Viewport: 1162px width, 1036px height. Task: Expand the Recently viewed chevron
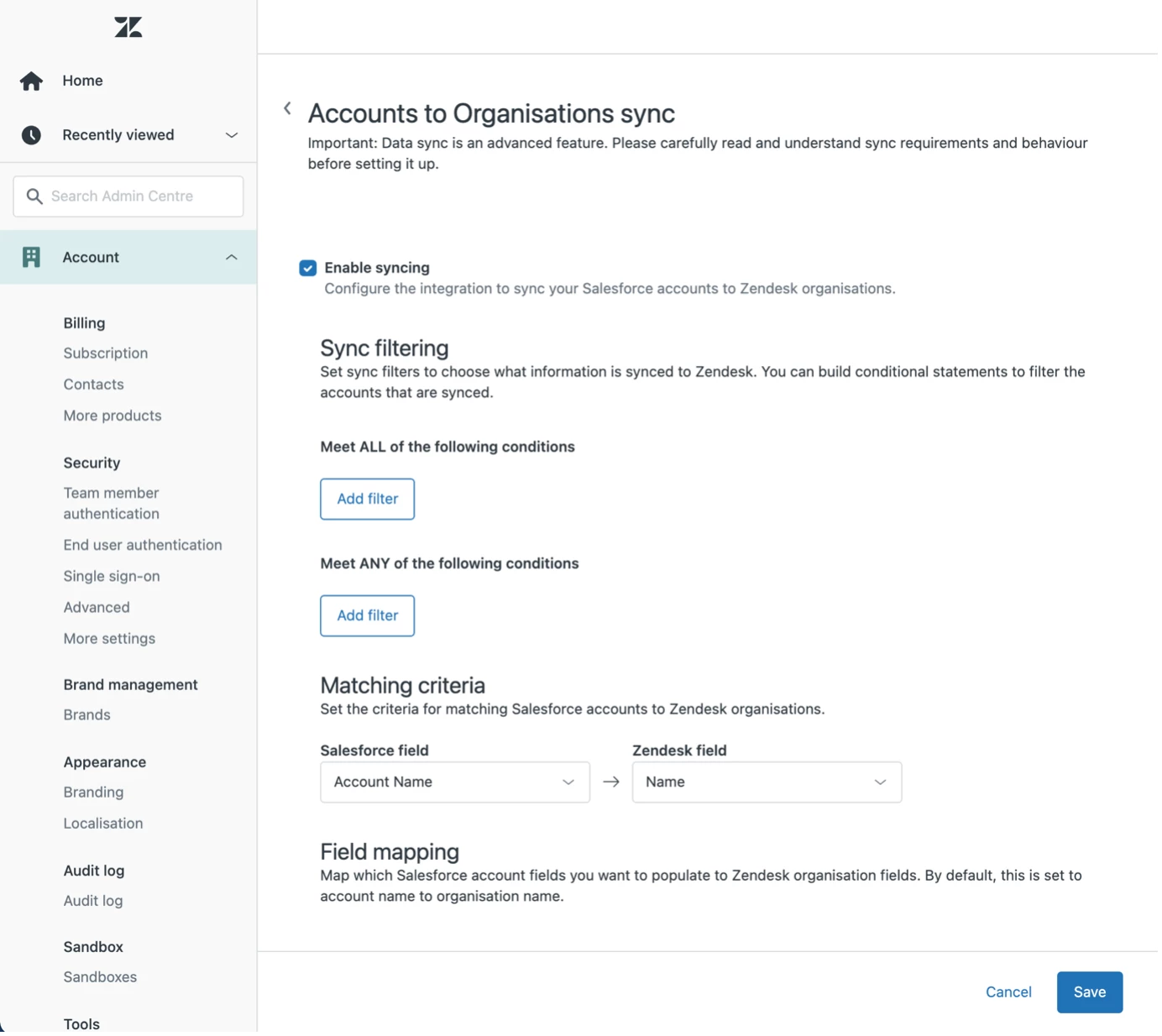pos(232,135)
